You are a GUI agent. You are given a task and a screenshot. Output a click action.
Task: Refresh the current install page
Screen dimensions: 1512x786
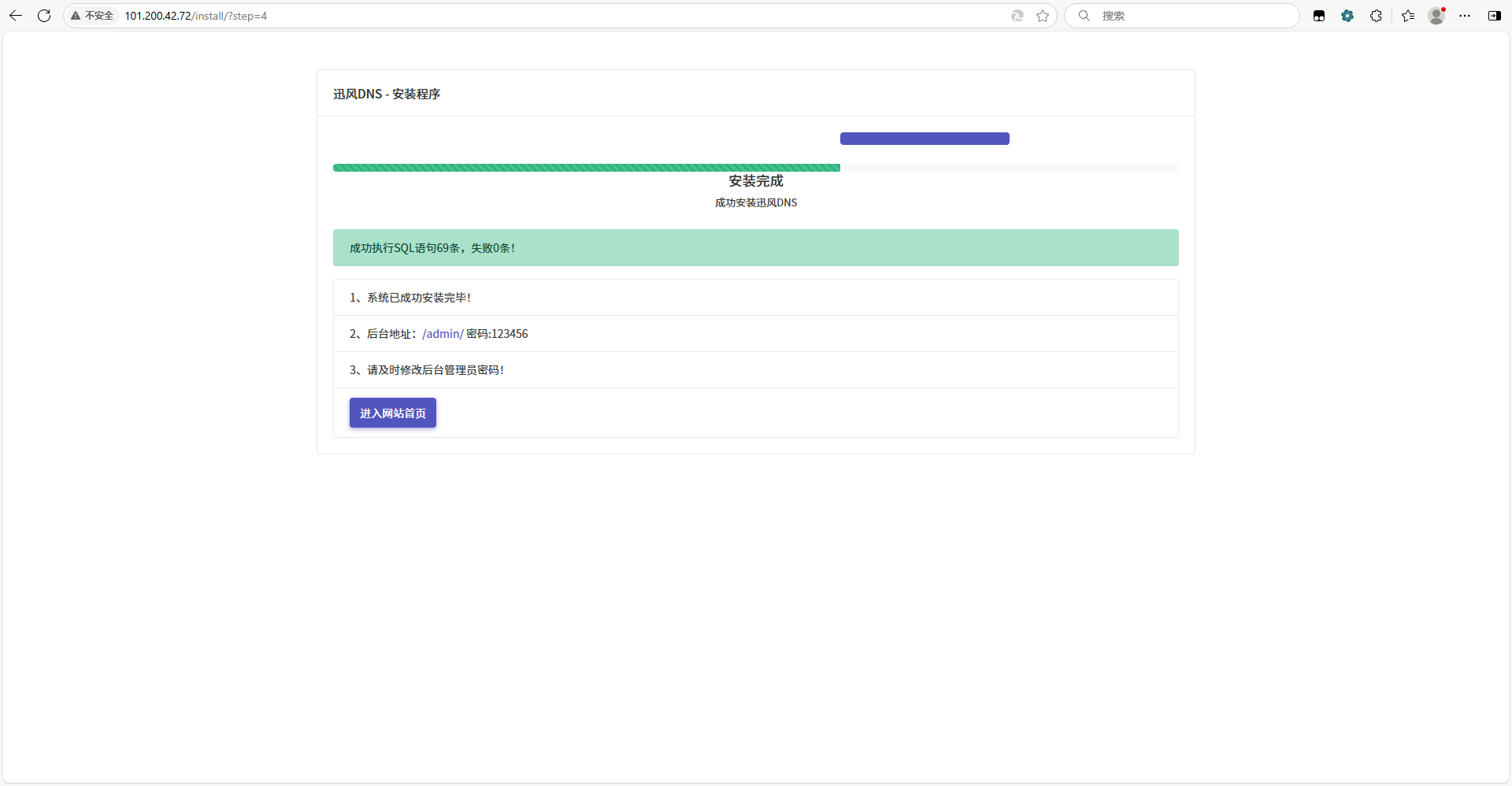pos(44,16)
